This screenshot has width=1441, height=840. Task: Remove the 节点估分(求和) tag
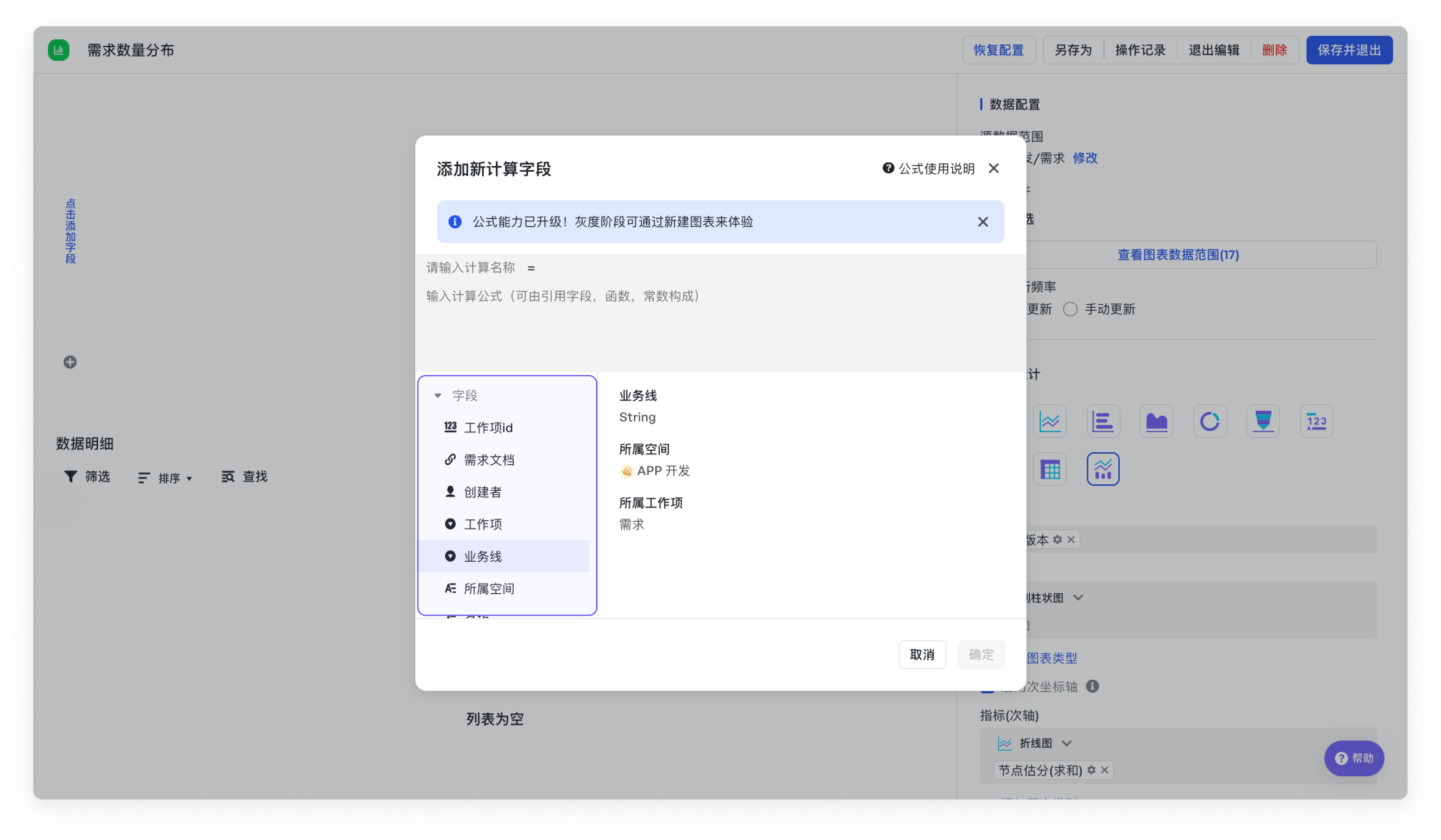pyautogui.click(x=1105, y=770)
